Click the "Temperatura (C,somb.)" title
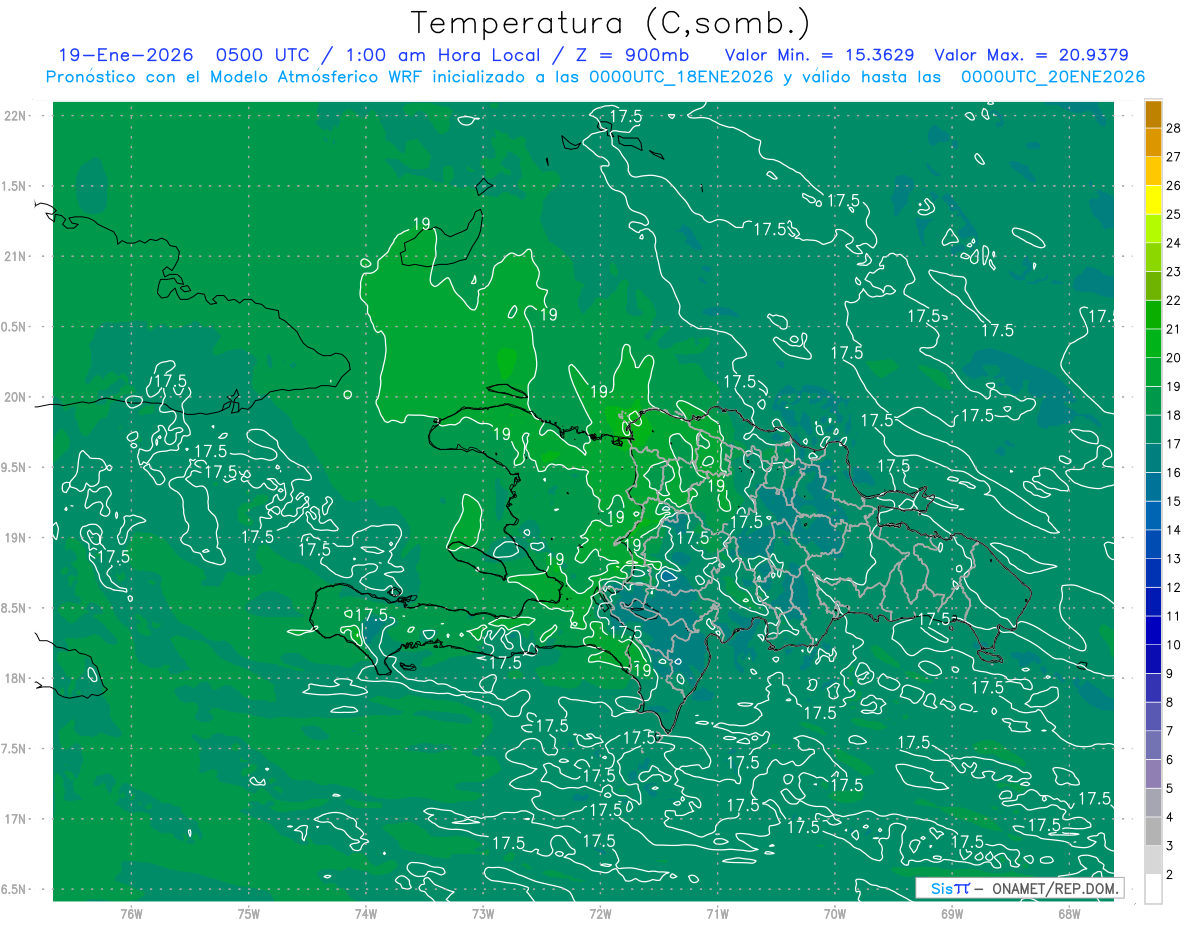 pyautogui.click(x=610, y=23)
